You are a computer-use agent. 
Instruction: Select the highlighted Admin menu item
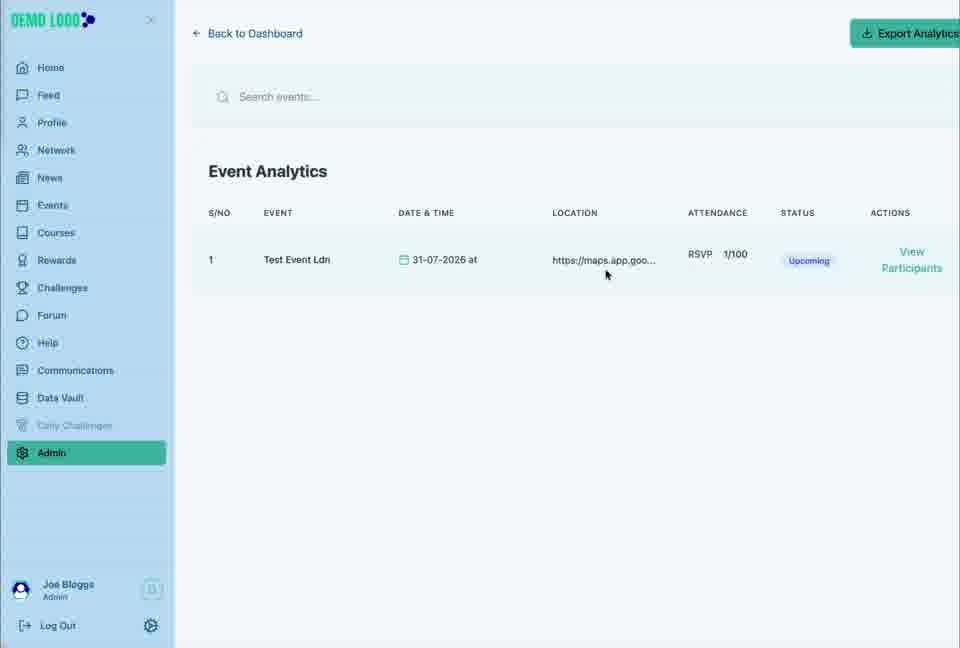(x=86, y=453)
